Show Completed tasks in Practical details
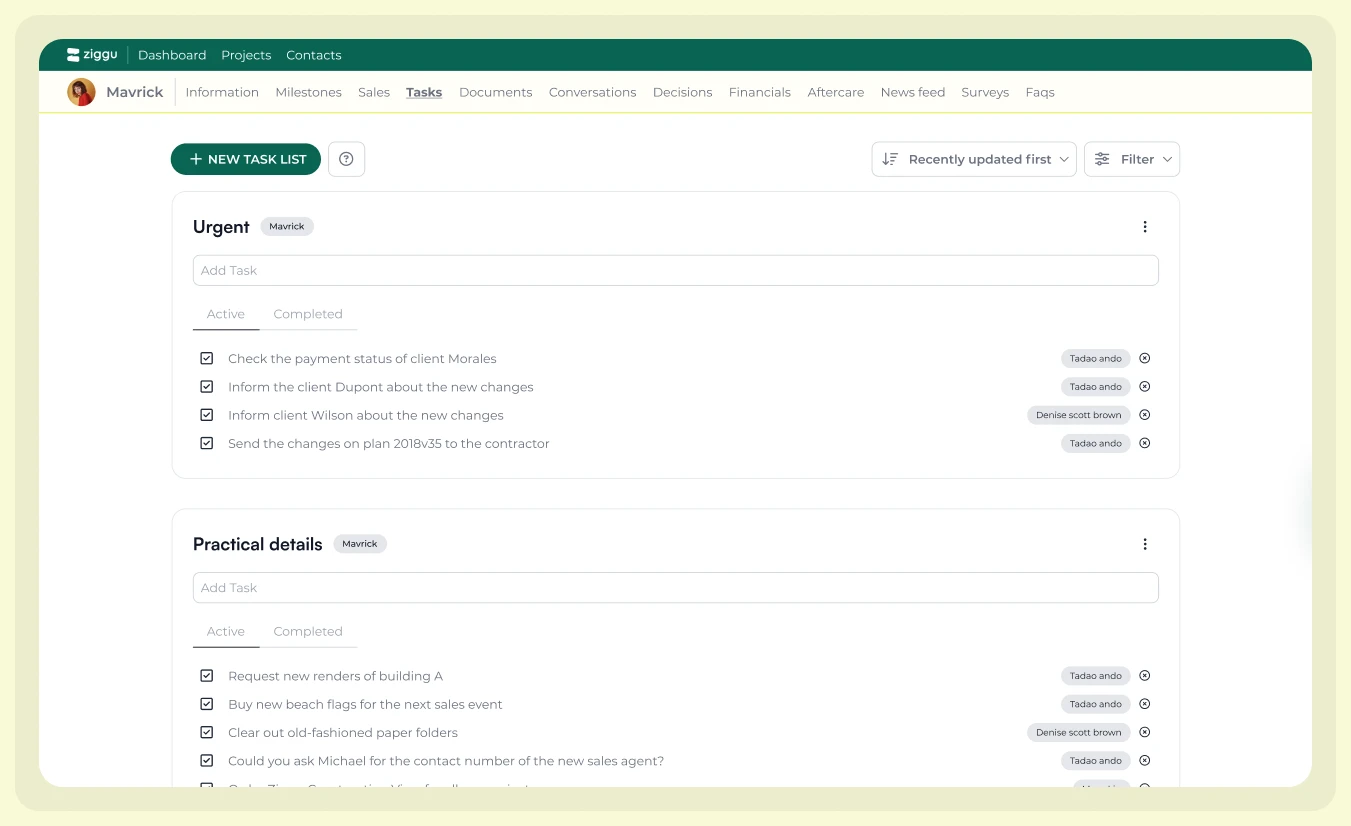 (x=308, y=632)
